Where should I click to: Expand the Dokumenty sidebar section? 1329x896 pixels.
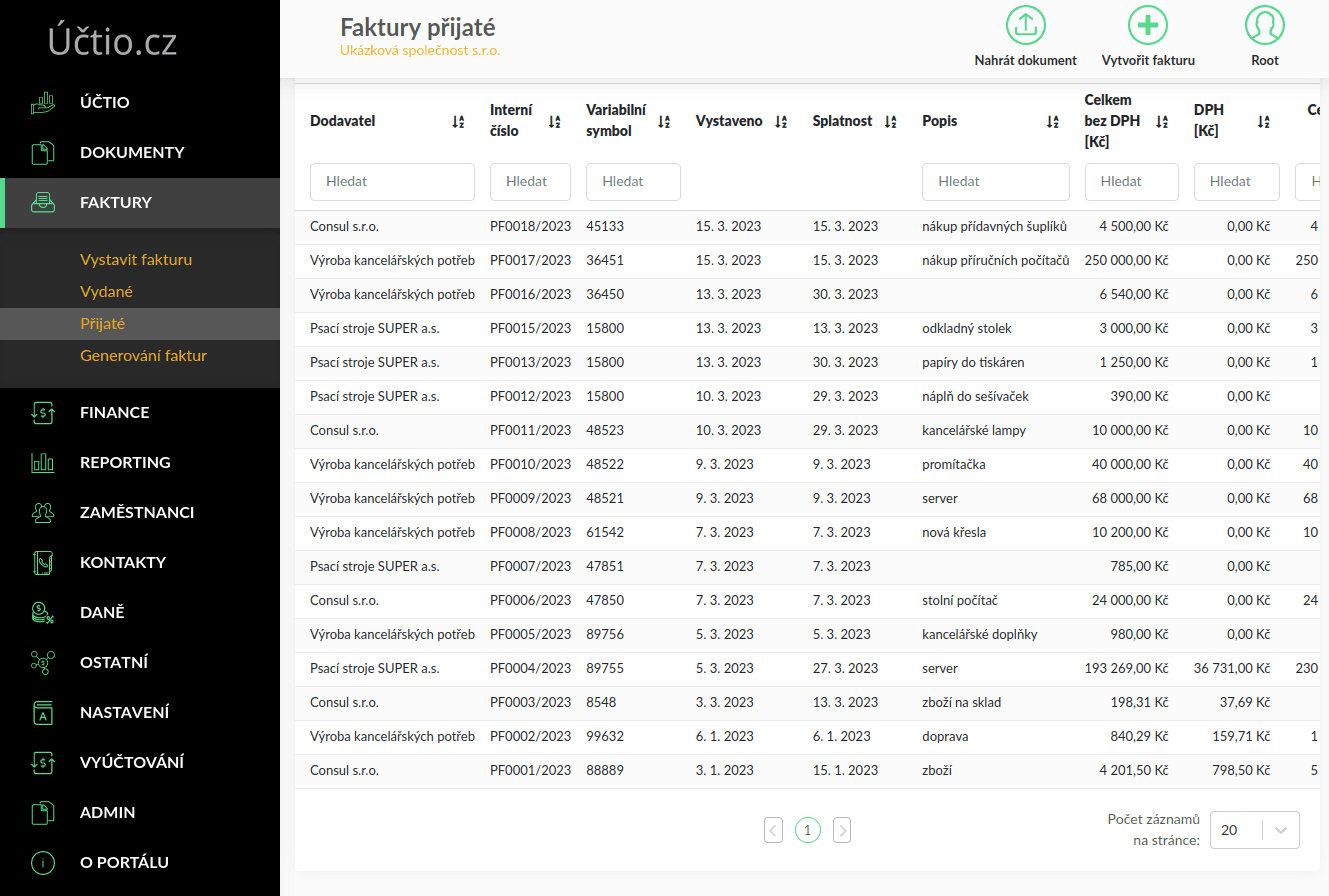(x=132, y=152)
